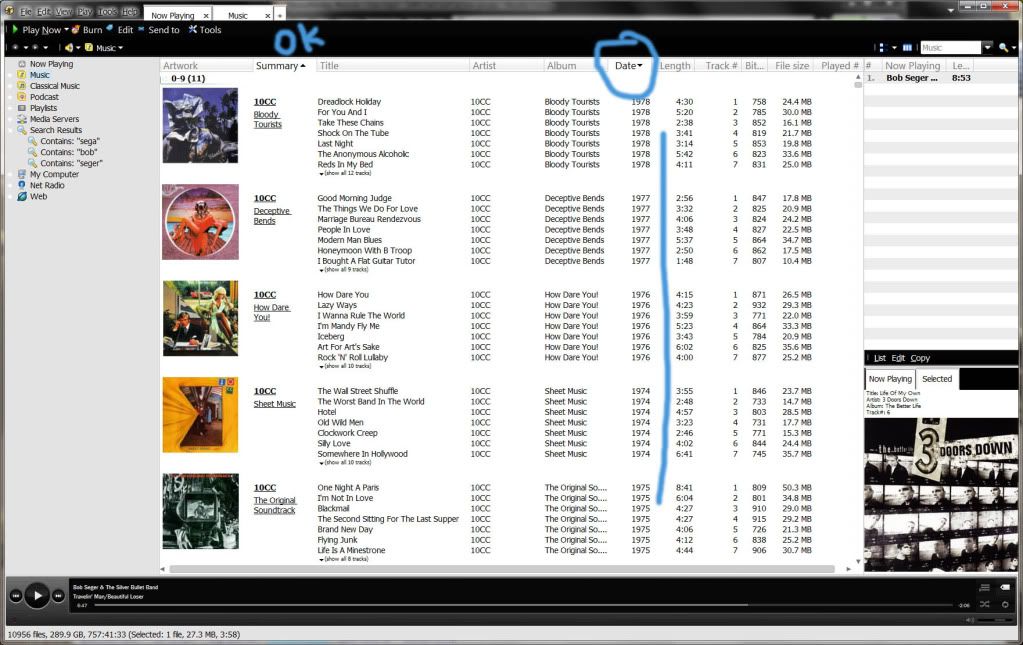This screenshot has width=1023, height=645.
Task: Switch to the Selected tab in preview
Action: (937, 379)
